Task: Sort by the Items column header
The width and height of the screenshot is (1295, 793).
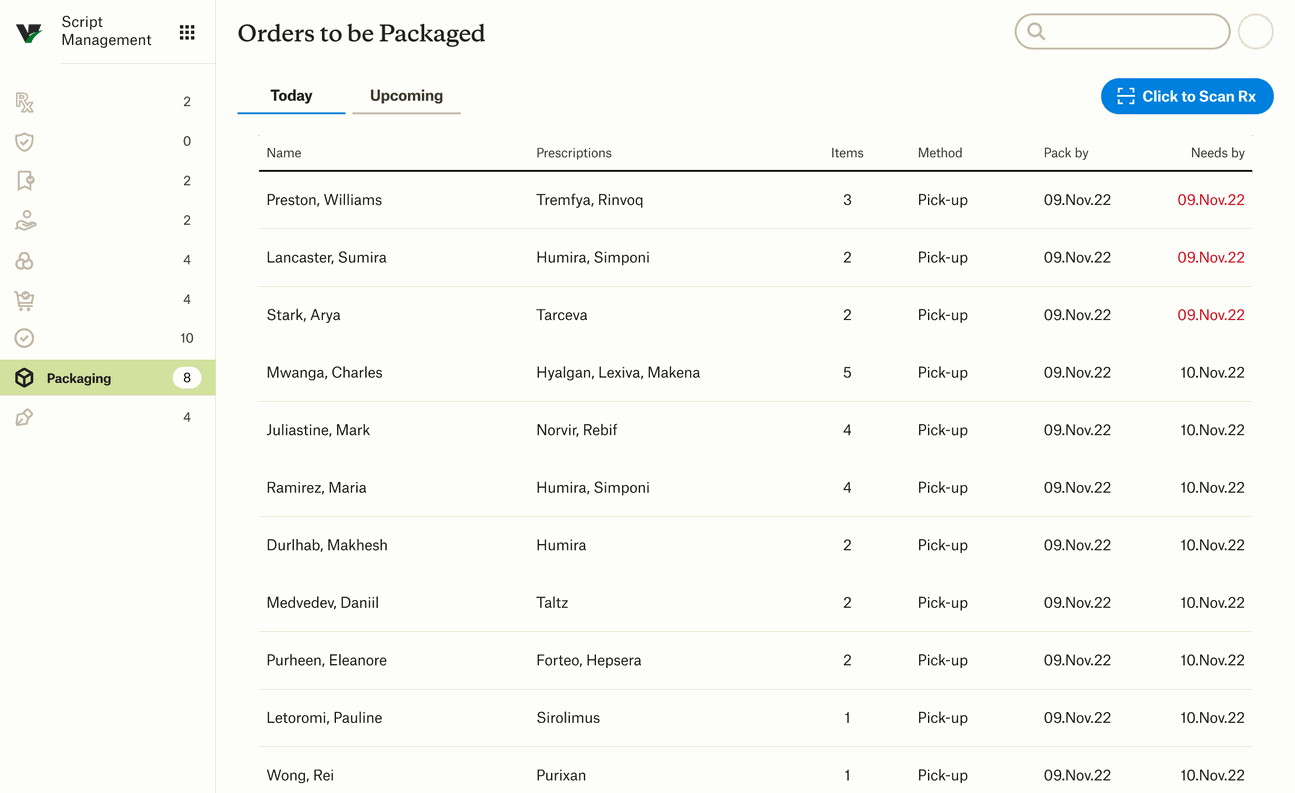Action: click(x=847, y=153)
